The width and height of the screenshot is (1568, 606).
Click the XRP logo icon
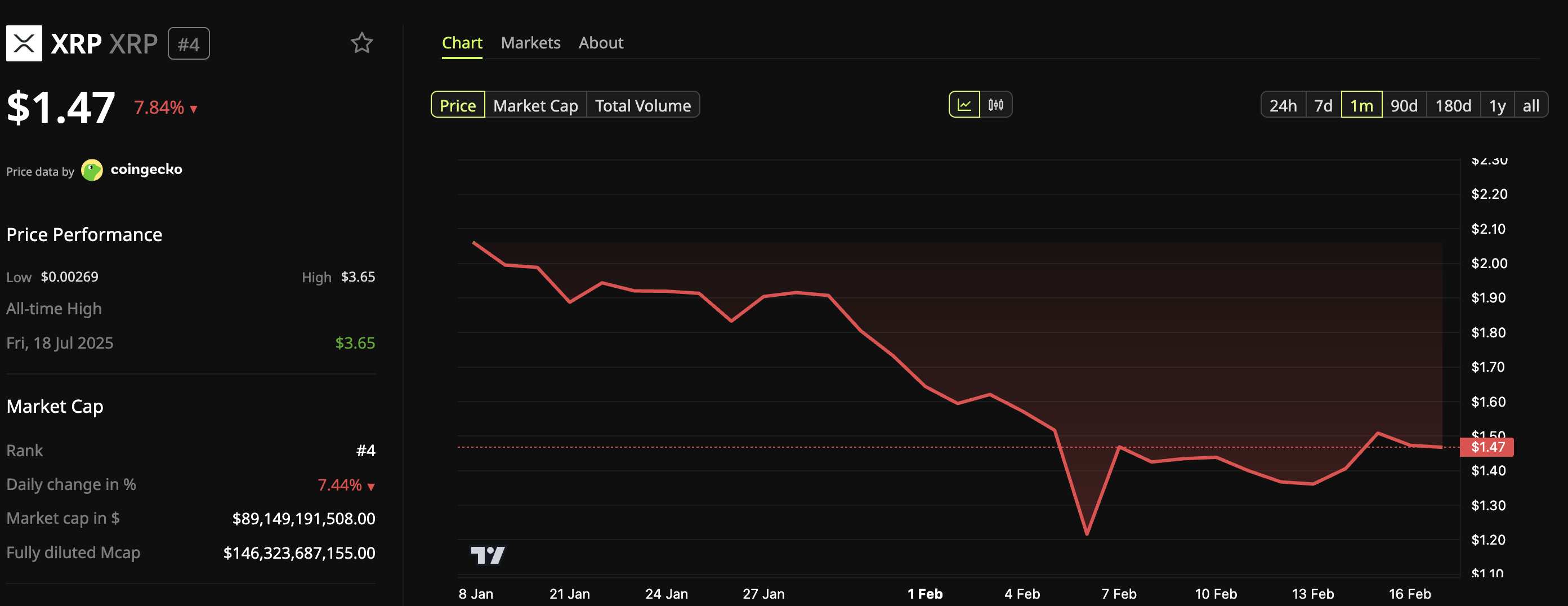pyautogui.click(x=24, y=43)
